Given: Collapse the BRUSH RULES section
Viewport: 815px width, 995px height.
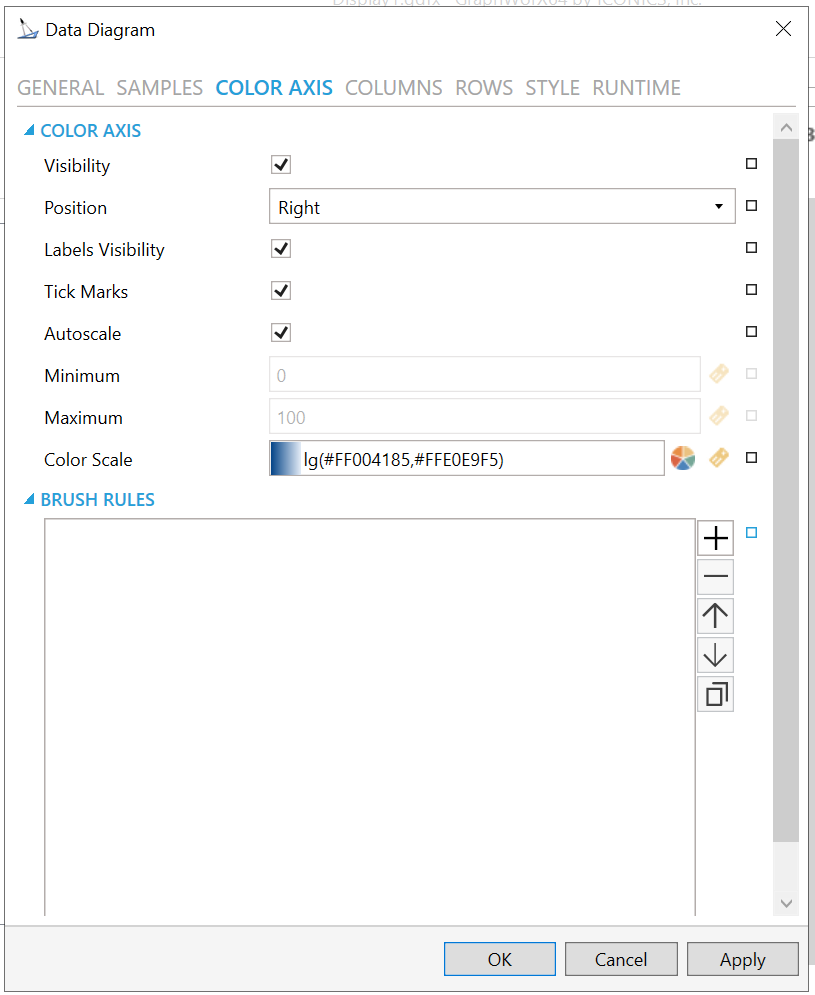Looking at the screenshot, I should point(29,499).
